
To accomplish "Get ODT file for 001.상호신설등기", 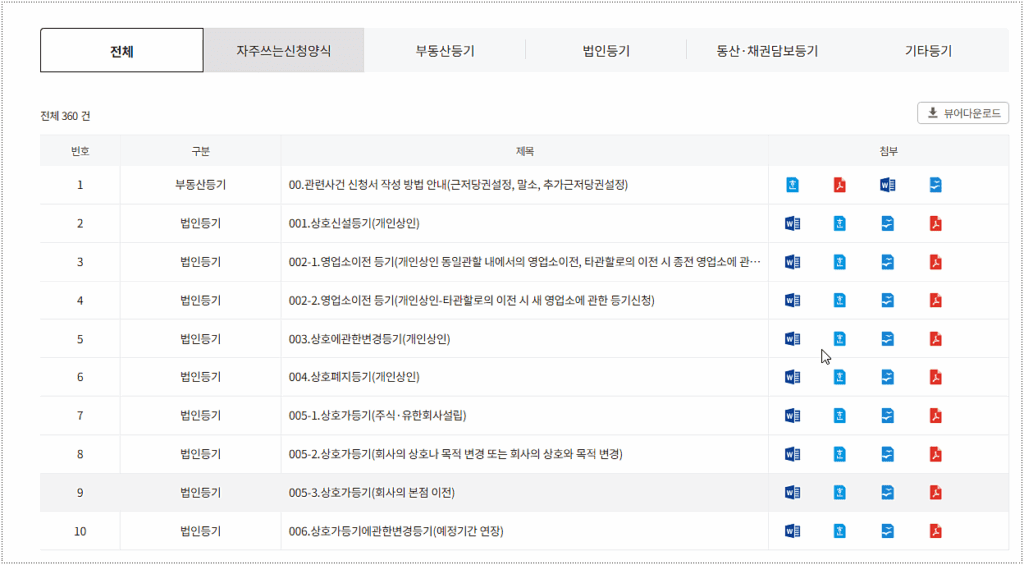I will pyautogui.click(x=888, y=224).
